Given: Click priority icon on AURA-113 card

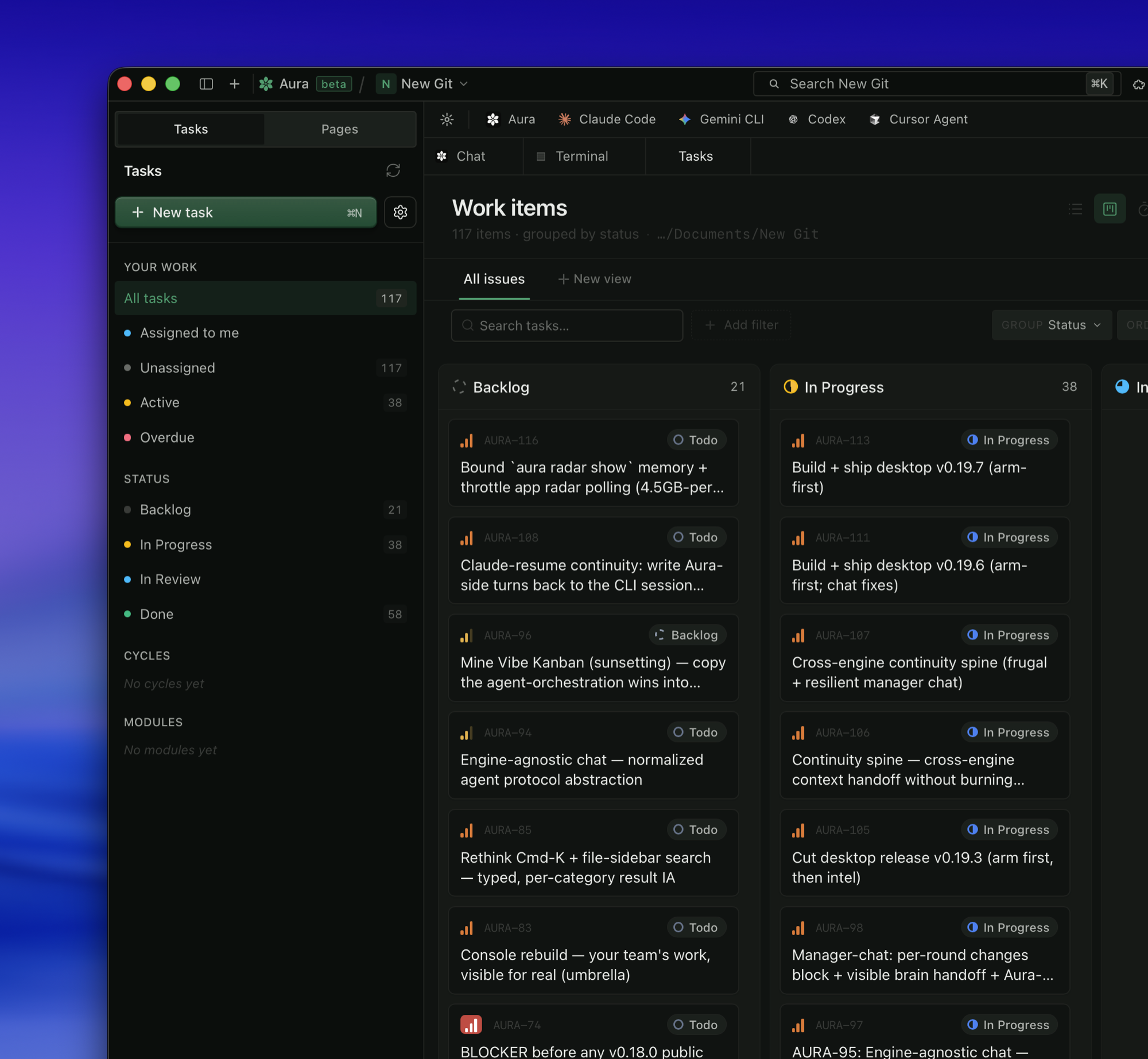Looking at the screenshot, I should point(798,440).
